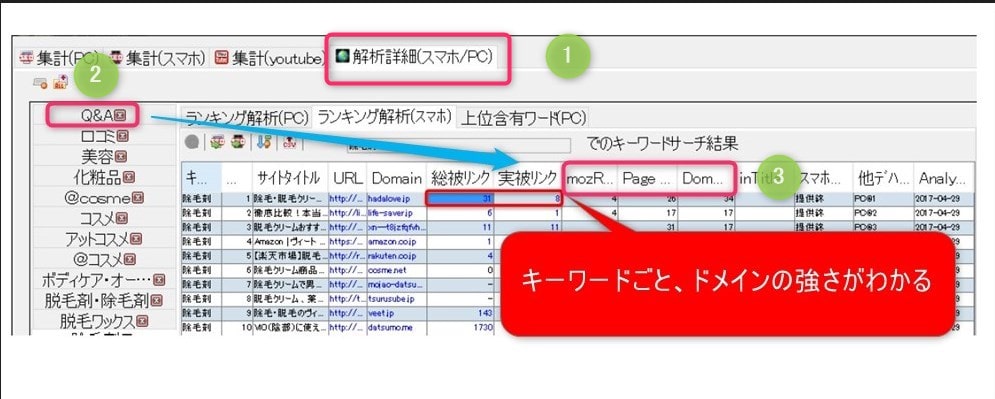The height and width of the screenshot is (399, 995).
Task: Sort by the Page ... column header
Action: [x=647, y=178]
